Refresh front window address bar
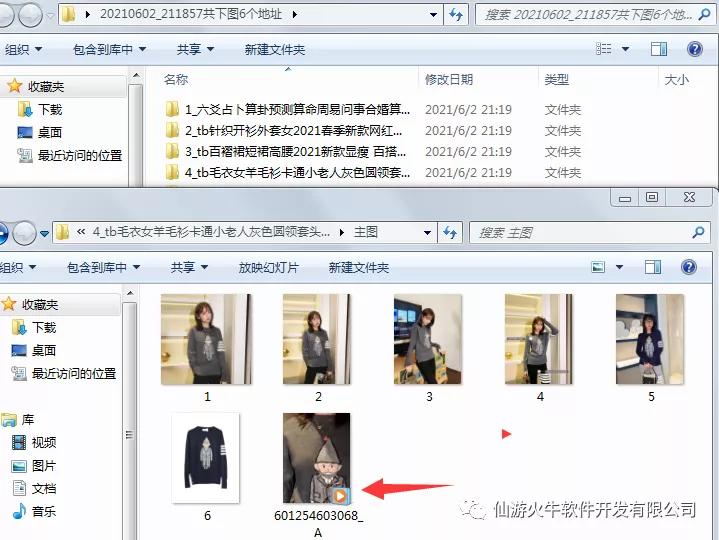This screenshot has width=719, height=540. (x=450, y=233)
